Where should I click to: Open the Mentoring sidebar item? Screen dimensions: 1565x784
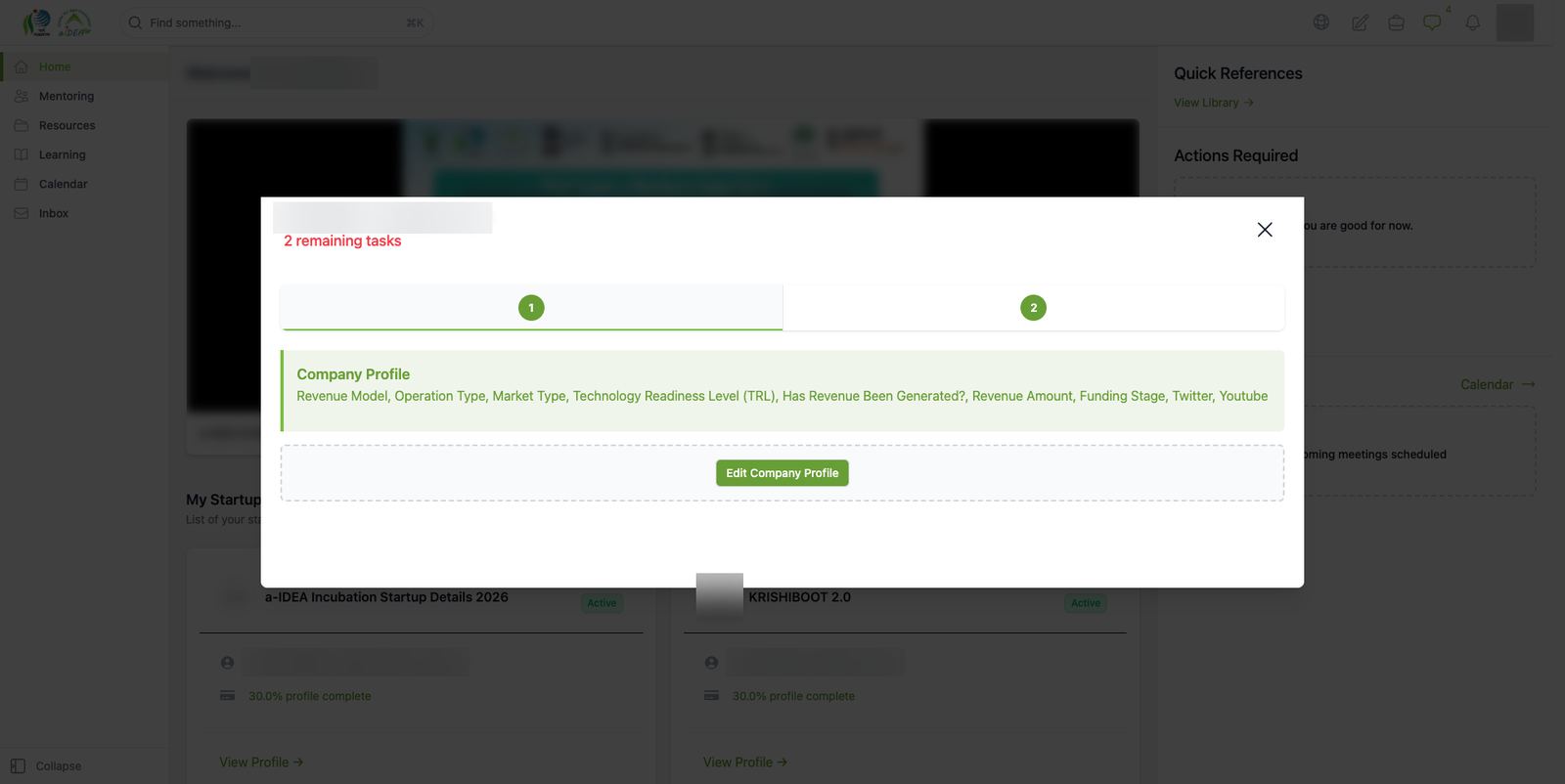pos(84,96)
